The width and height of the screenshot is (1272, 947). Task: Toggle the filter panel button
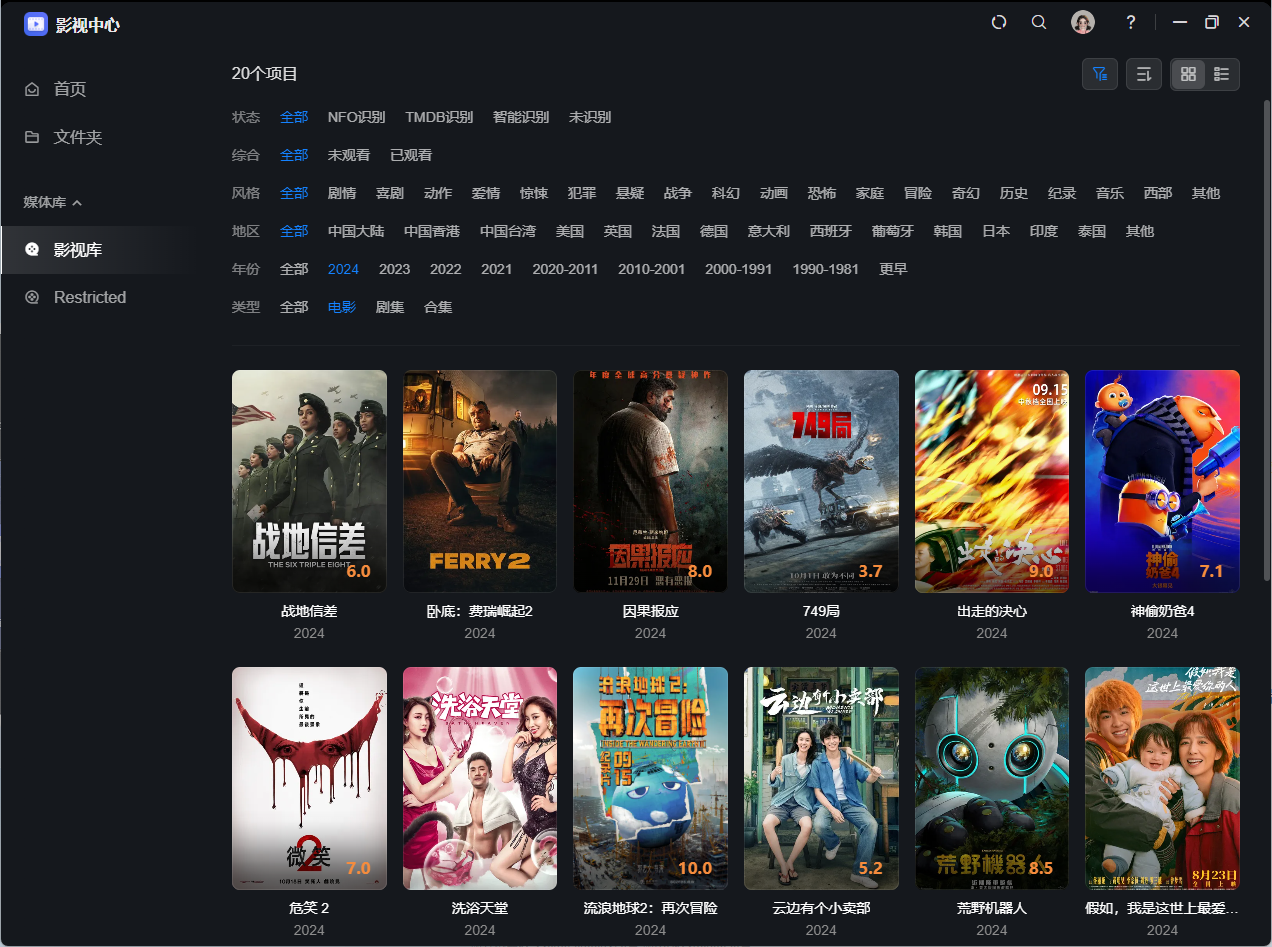tap(1100, 74)
